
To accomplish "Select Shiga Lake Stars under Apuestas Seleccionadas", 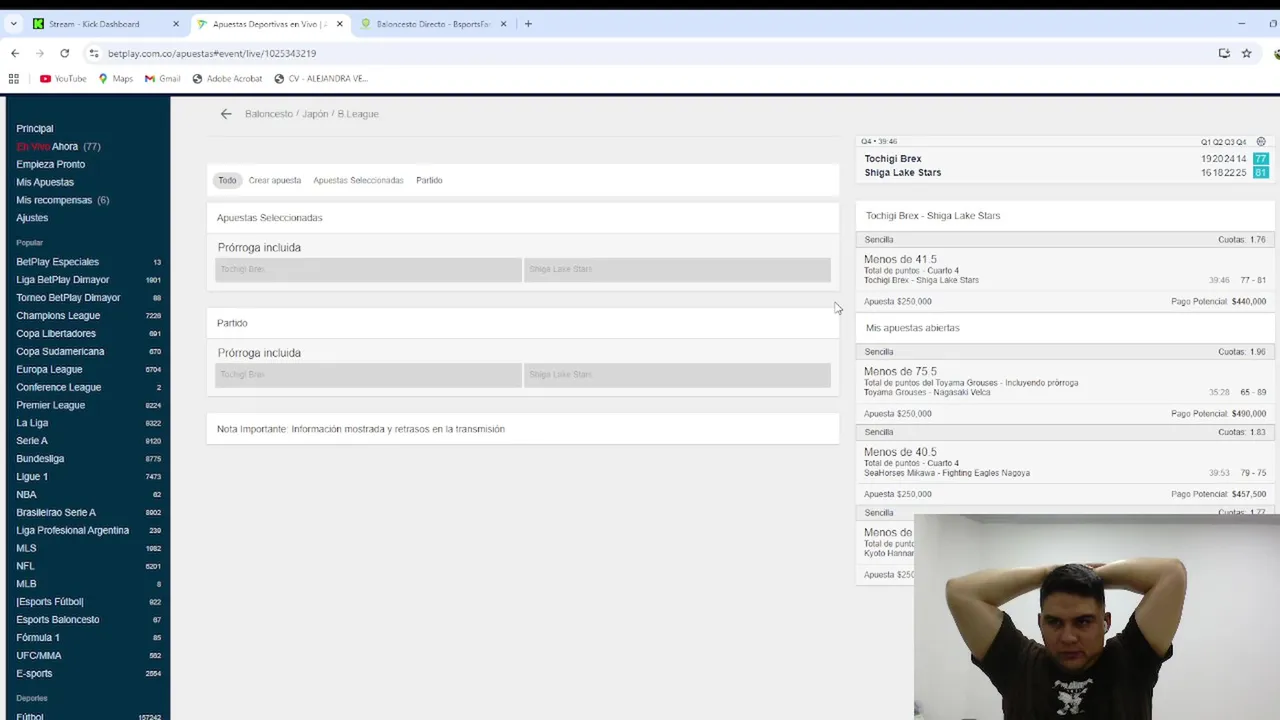I will (x=677, y=269).
